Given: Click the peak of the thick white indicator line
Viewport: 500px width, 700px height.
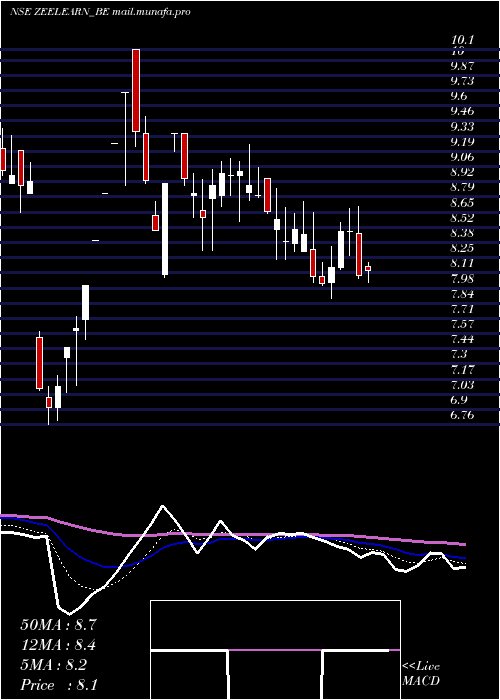Looking at the screenshot, I should tap(162, 506).
